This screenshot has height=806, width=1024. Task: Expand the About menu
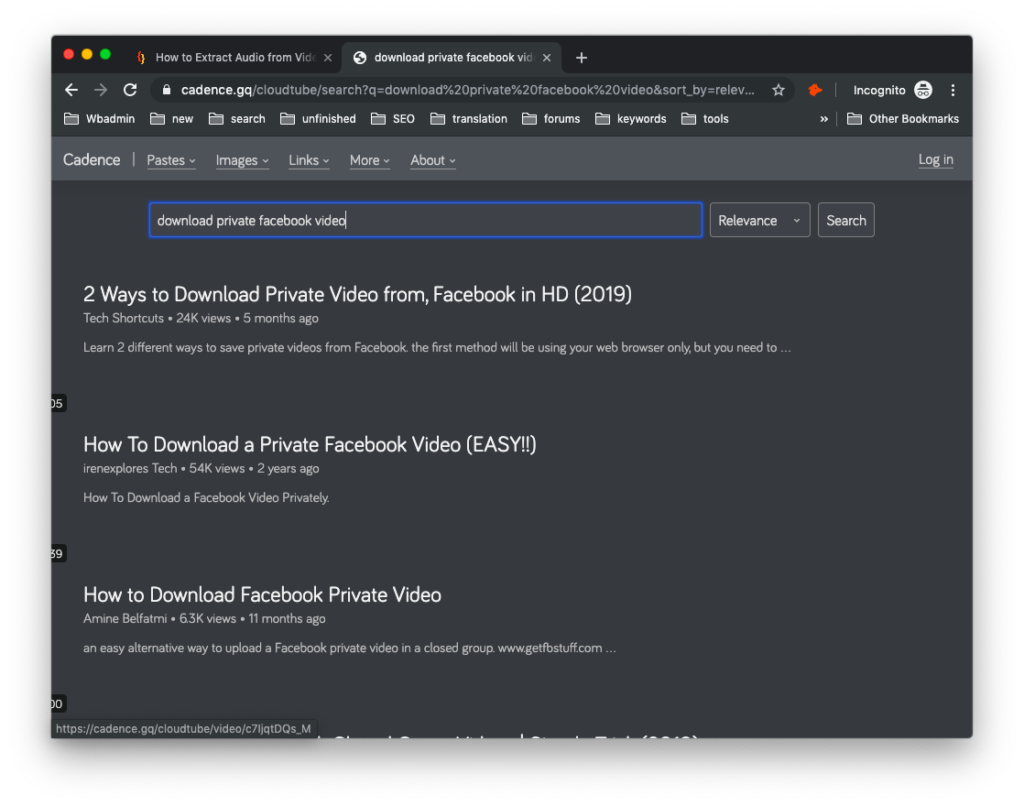tap(433, 160)
